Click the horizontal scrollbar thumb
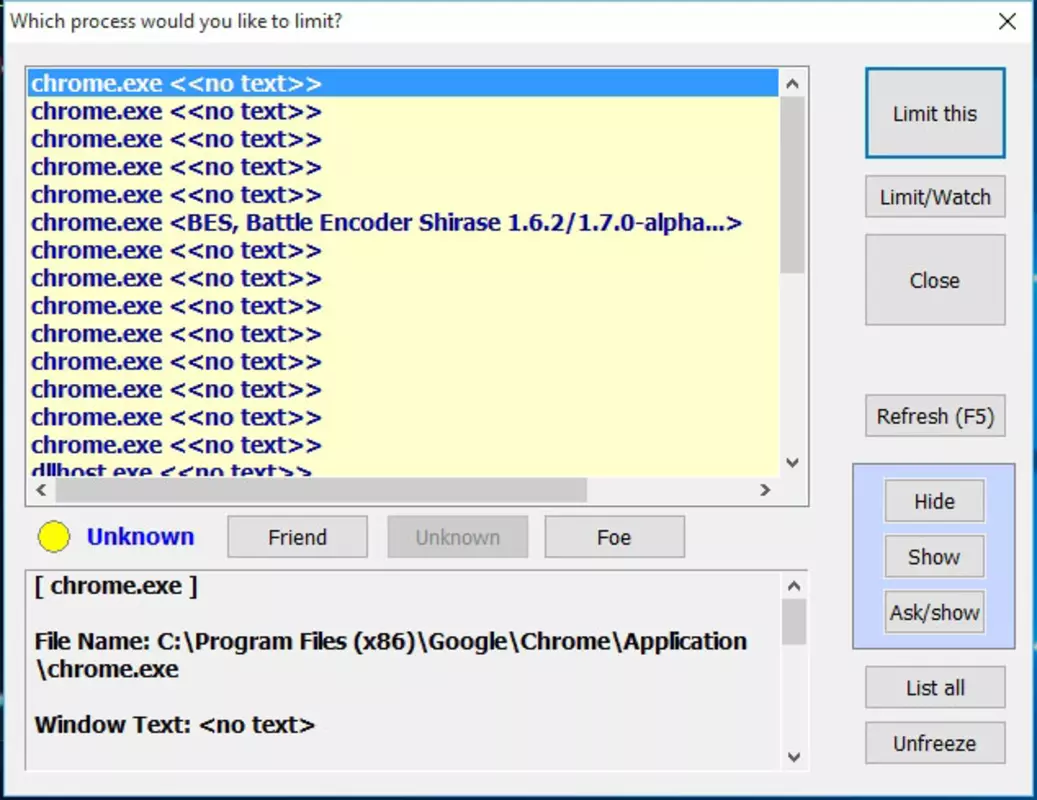The width and height of the screenshot is (1037, 800). coord(321,490)
